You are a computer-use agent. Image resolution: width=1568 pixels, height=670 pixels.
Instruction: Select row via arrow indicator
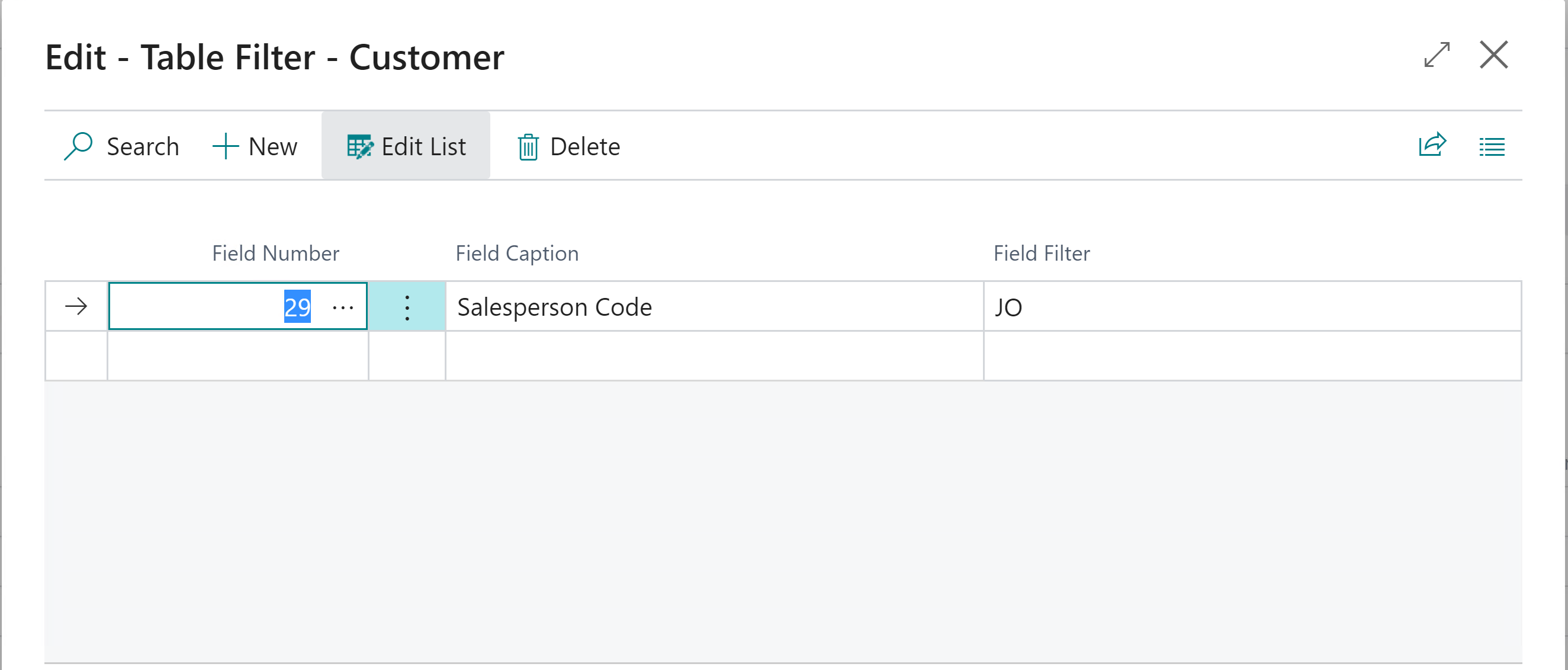[76, 306]
